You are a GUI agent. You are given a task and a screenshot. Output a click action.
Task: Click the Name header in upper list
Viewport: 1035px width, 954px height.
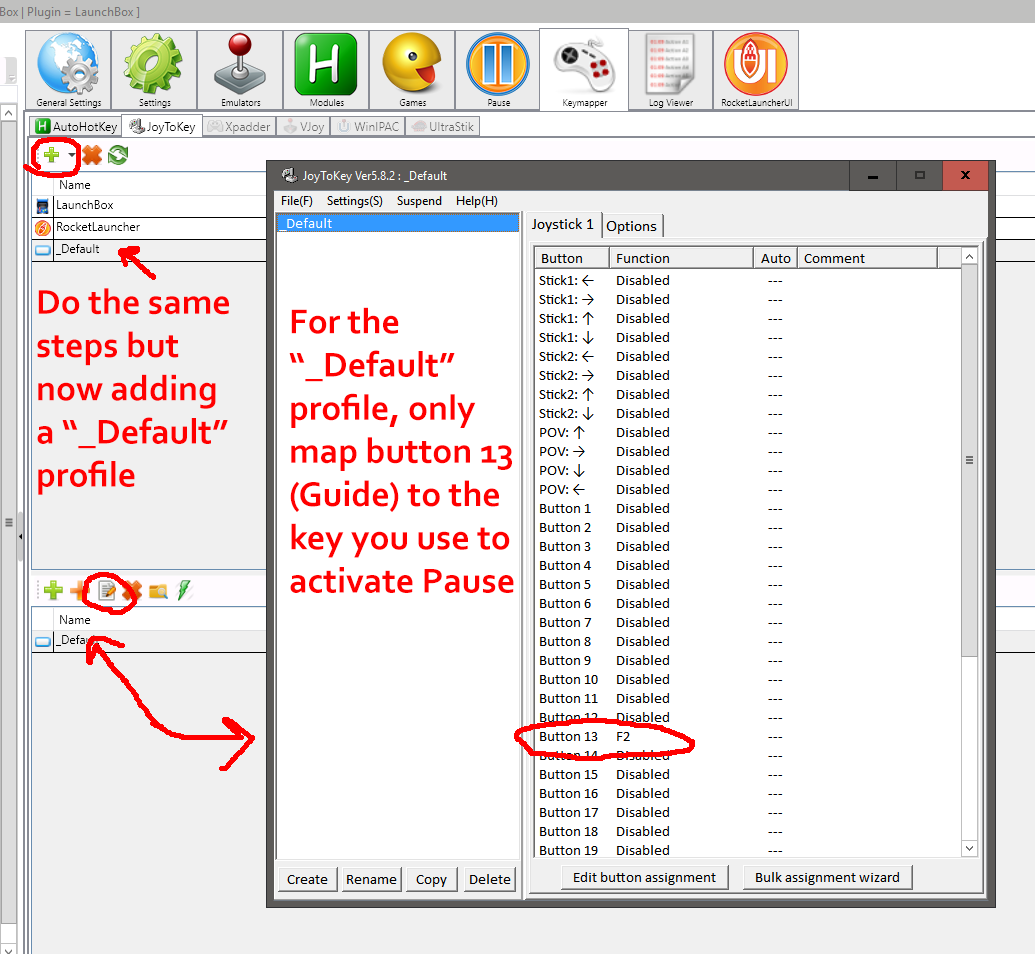[x=75, y=185]
